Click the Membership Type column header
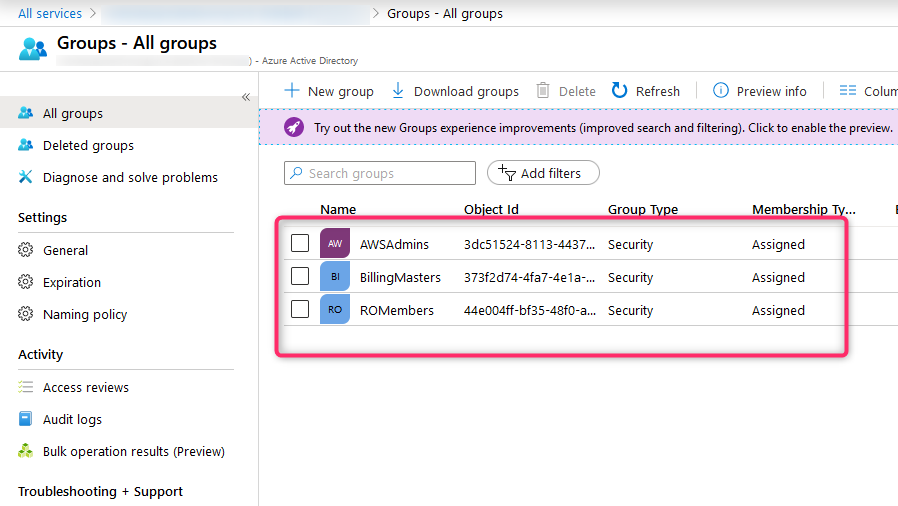898x506 pixels. pyautogui.click(x=804, y=209)
